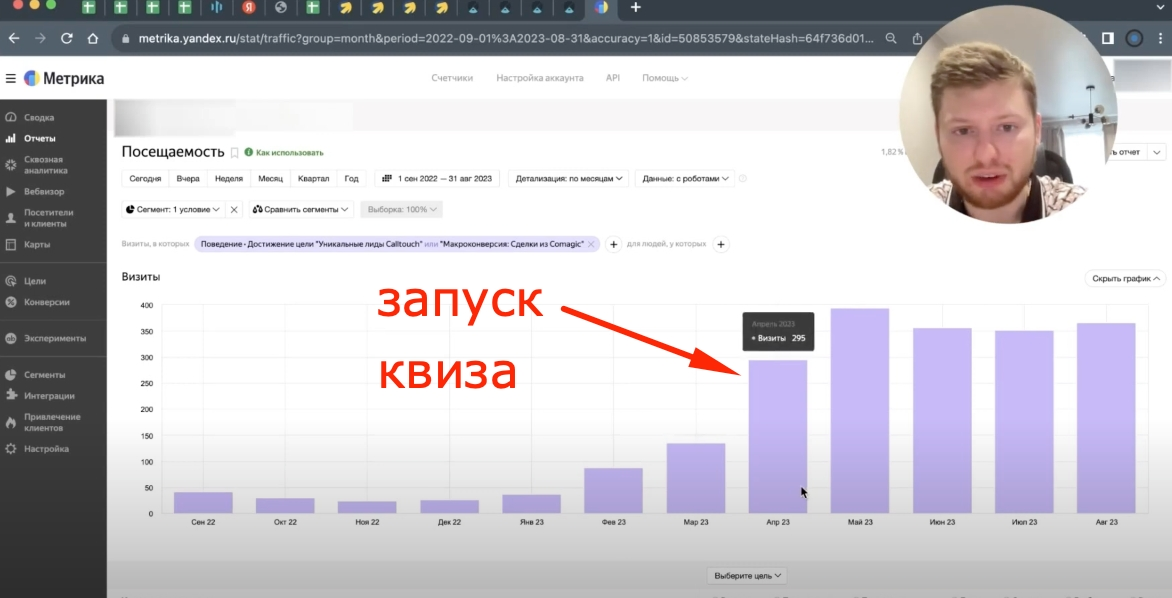The width and height of the screenshot is (1172, 598).
Task: Open the Metrika hamburger menu
Action: 10,78
